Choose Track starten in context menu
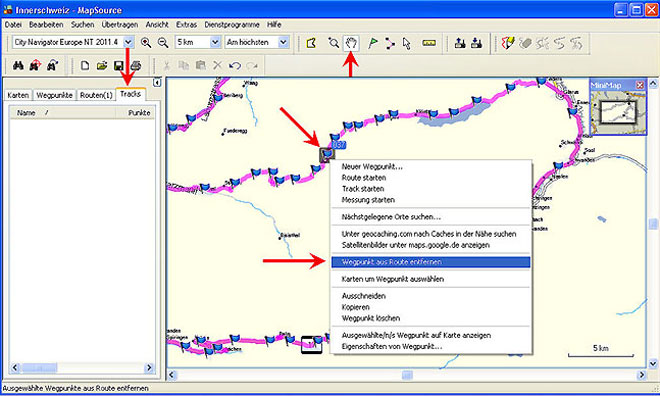The image size is (660, 396). coord(431,189)
